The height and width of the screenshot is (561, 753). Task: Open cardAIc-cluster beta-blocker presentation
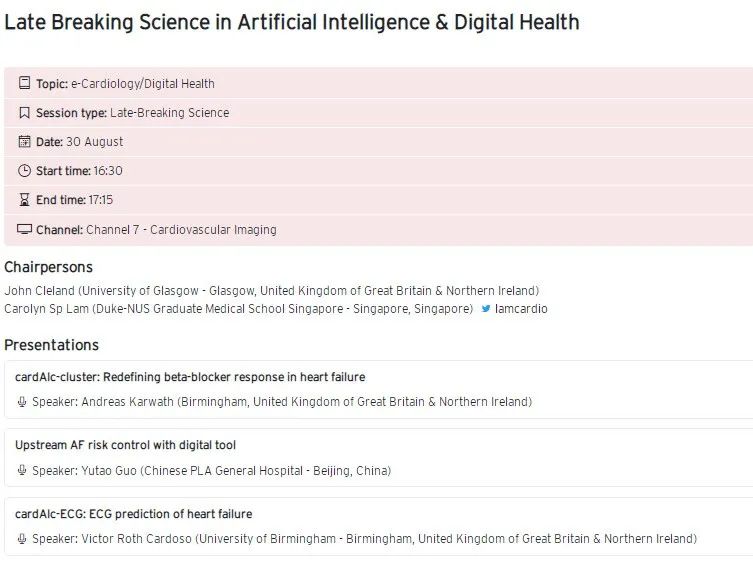[190, 377]
